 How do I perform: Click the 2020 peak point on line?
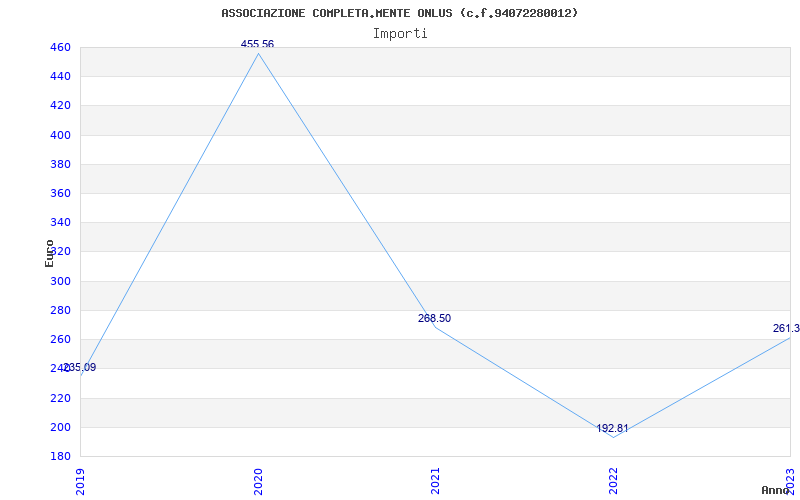tap(258, 54)
